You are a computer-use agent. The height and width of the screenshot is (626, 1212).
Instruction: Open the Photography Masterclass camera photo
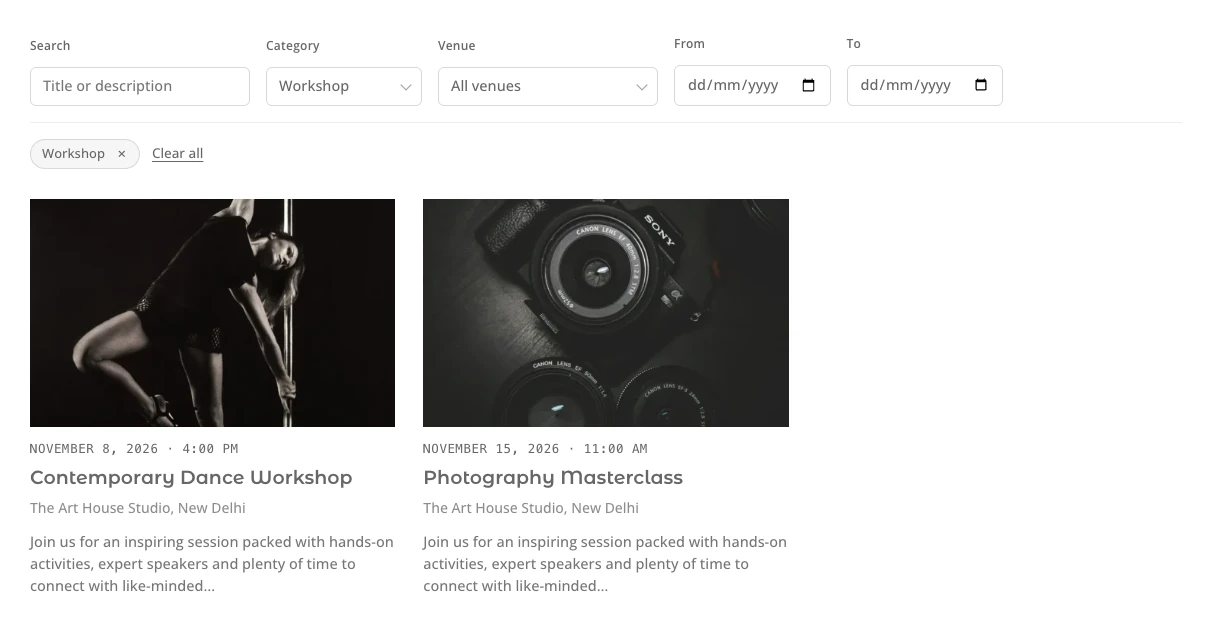tap(606, 313)
